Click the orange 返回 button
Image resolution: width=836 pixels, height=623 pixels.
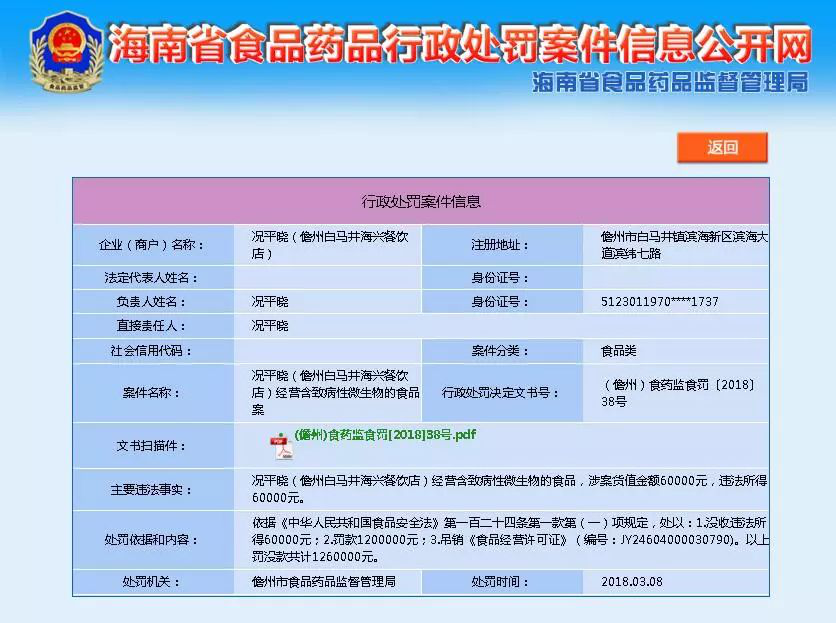tap(722, 147)
